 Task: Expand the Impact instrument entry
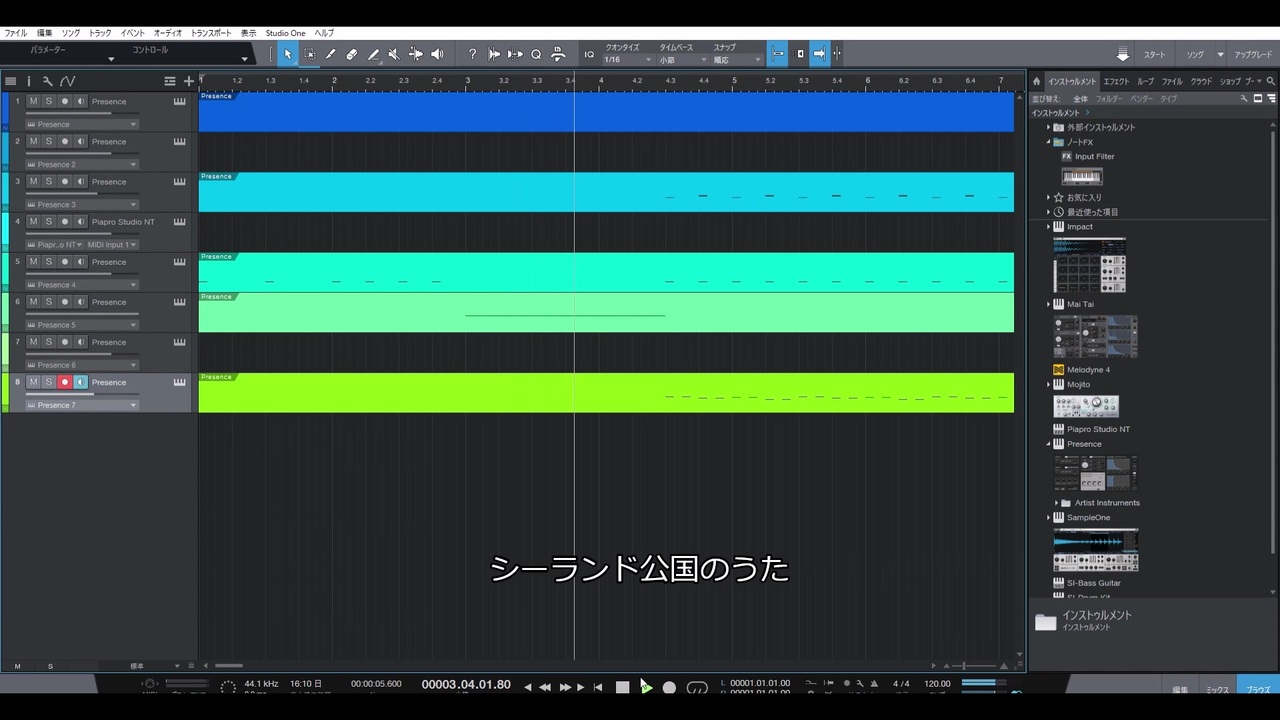click(x=1049, y=227)
